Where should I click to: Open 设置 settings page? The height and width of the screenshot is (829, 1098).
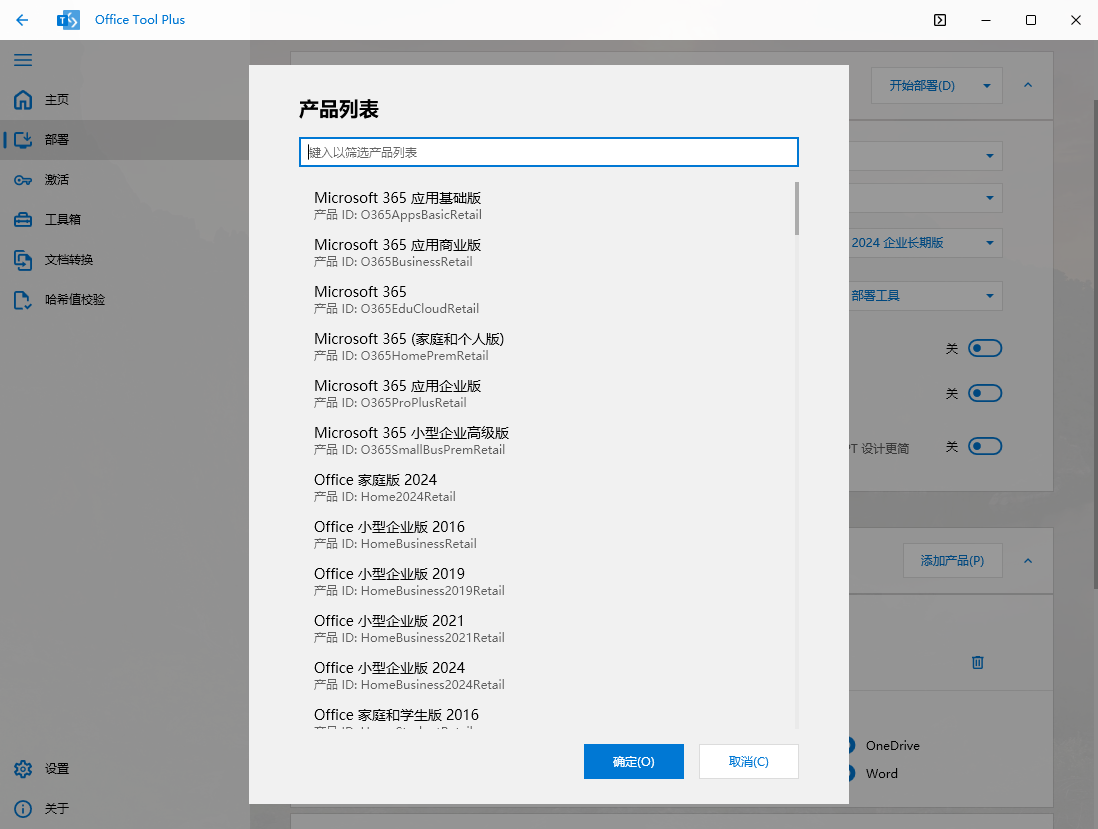pos(56,769)
